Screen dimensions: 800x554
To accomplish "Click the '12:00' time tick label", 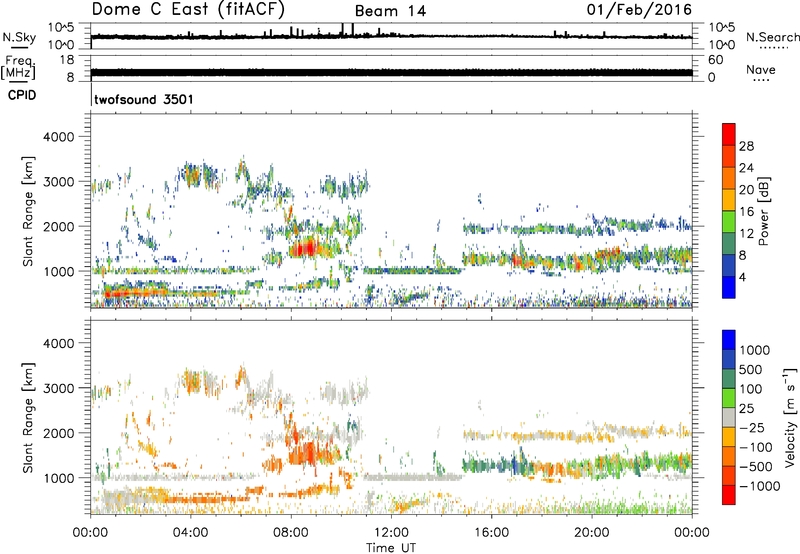I will [x=391, y=533].
